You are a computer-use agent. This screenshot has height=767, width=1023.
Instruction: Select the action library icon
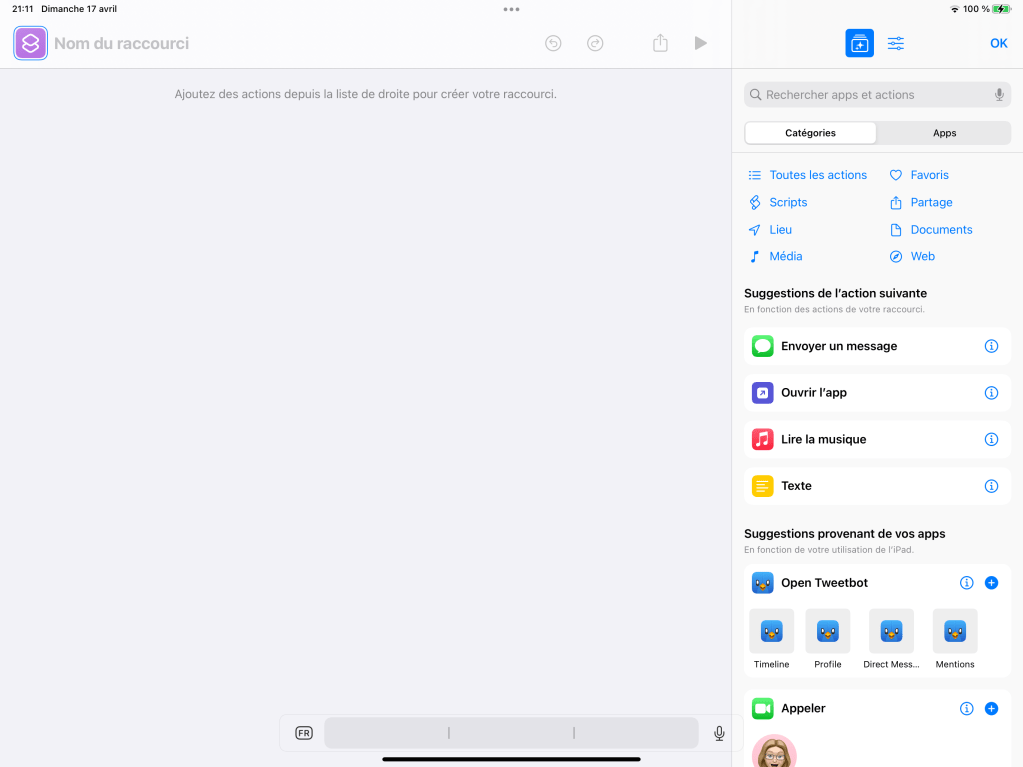click(859, 43)
